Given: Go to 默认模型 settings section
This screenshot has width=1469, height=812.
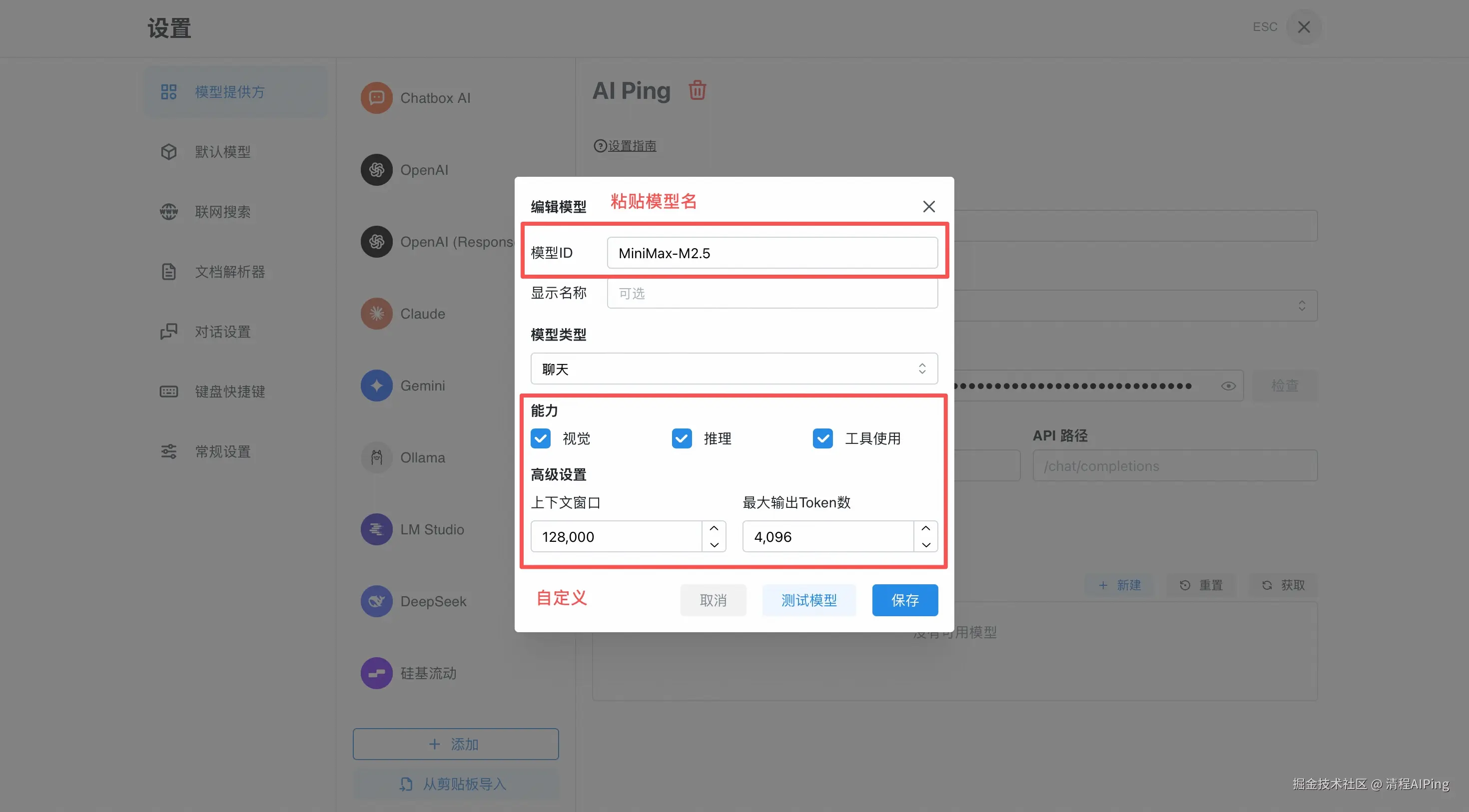Looking at the screenshot, I should coord(222,152).
